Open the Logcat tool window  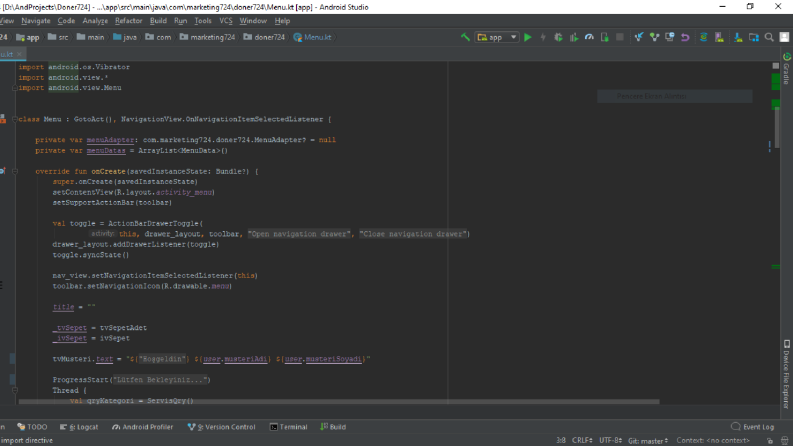point(79,427)
